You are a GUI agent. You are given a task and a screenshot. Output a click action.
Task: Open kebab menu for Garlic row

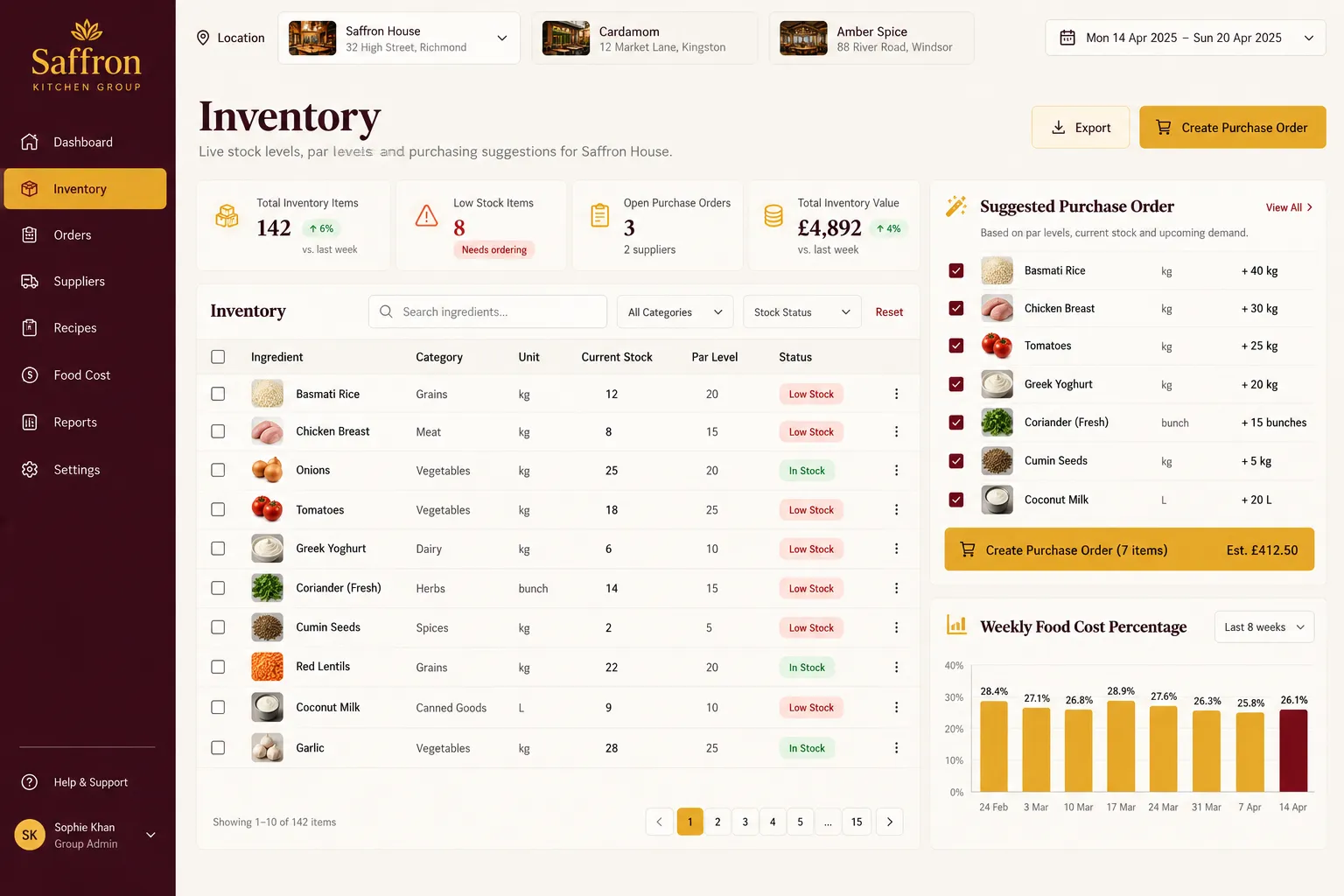click(x=896, y=748)
